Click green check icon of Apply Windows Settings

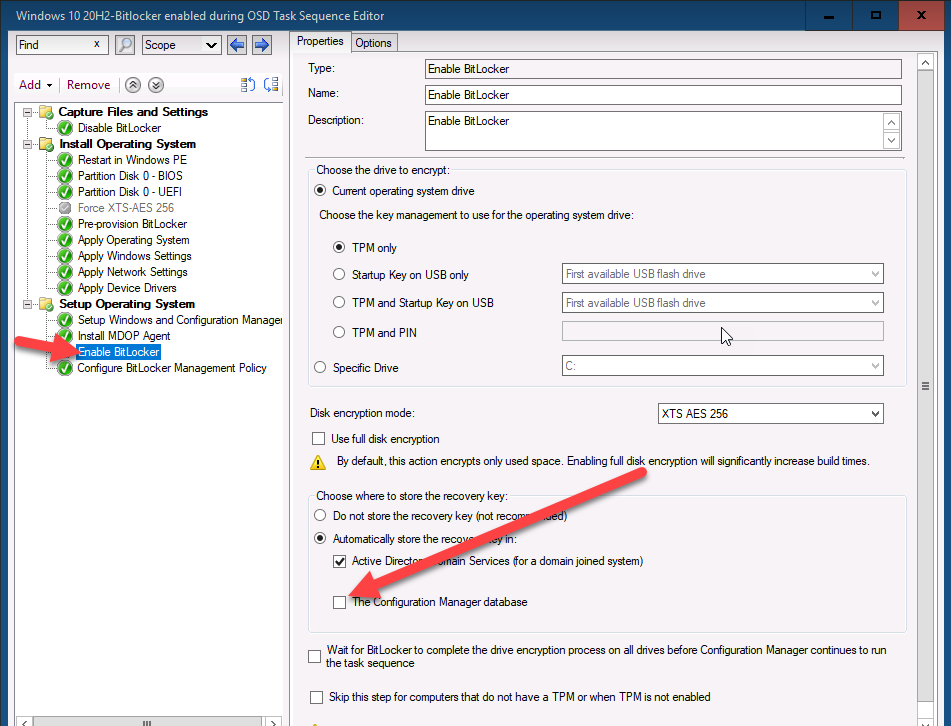(x=65, y=256)
